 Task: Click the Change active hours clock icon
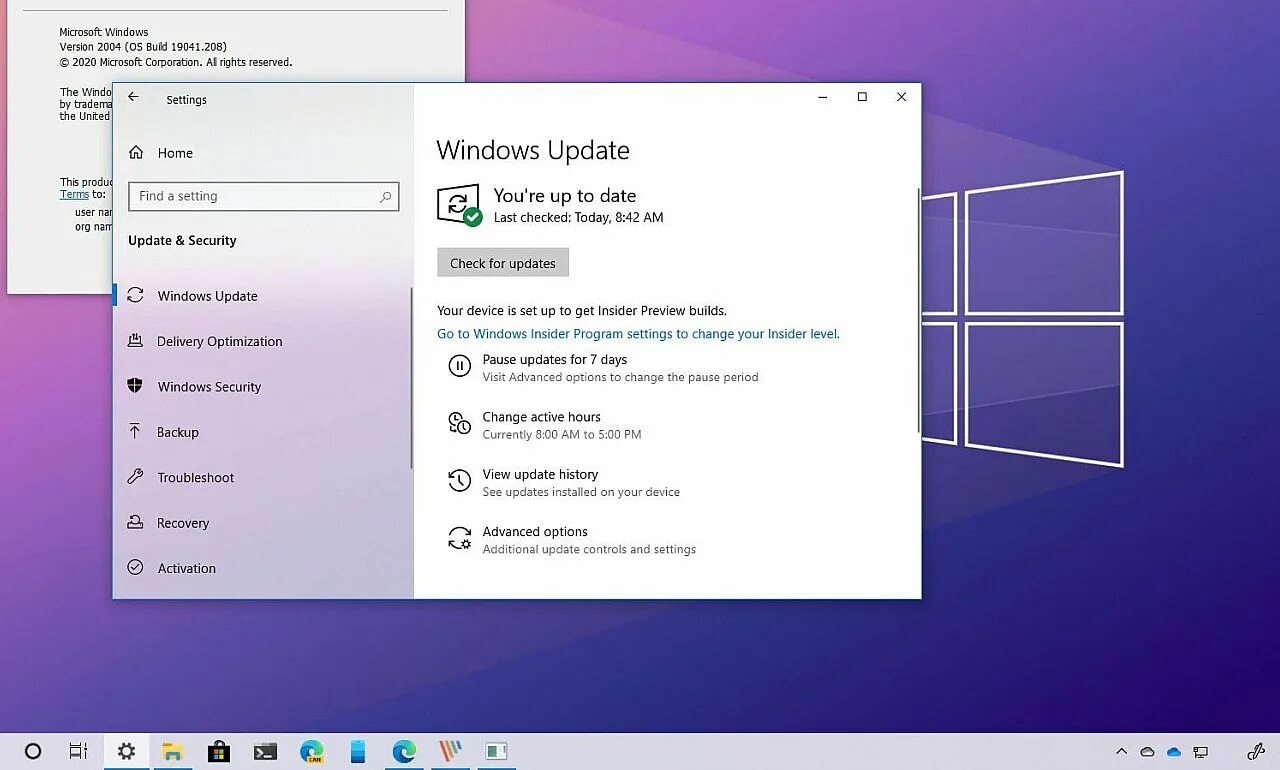(x=459, y=424)
